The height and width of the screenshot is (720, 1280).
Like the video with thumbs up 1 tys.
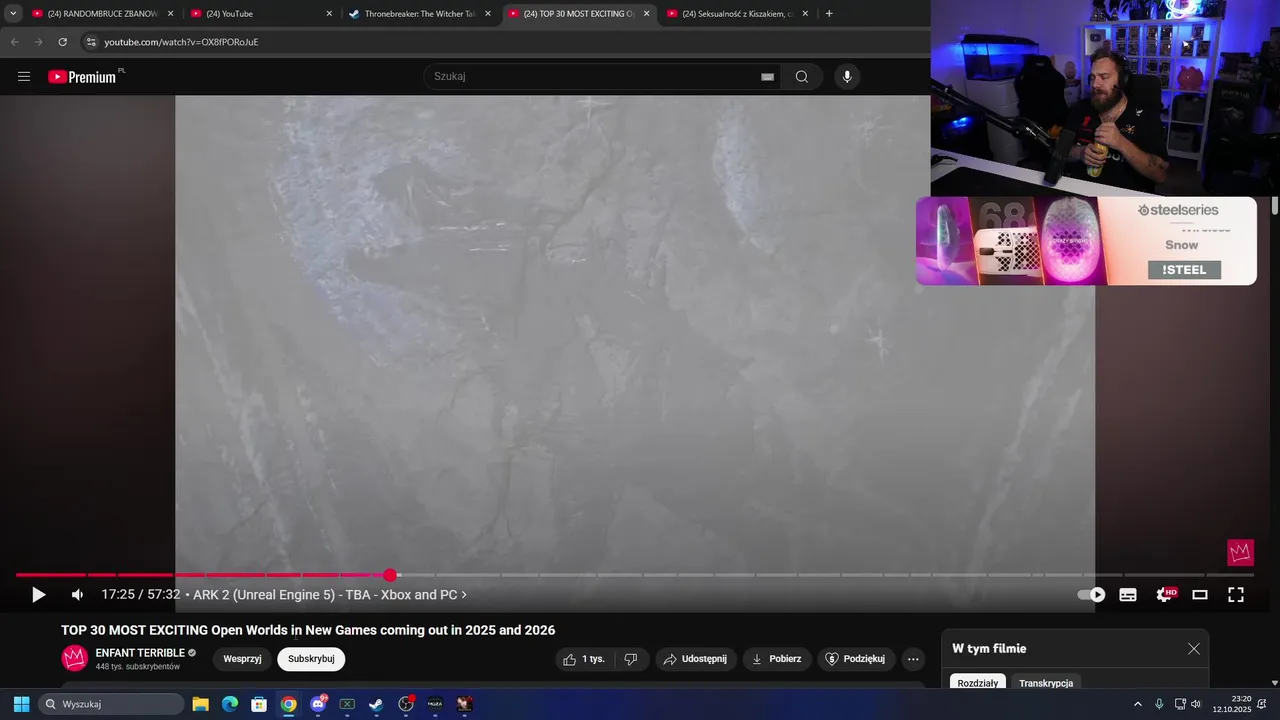click(583, 659)
